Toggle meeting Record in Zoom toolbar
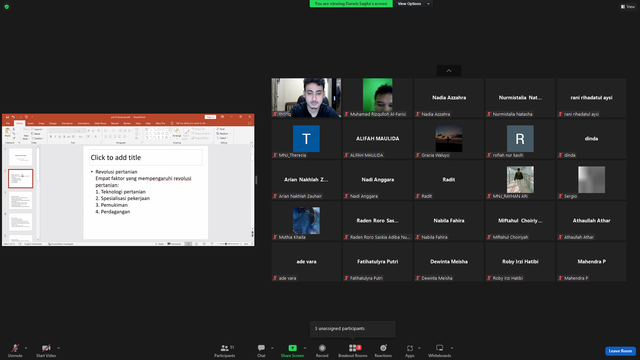Viewport: 640px width, 360px height. pyautogui.click(x=322, y=350)
